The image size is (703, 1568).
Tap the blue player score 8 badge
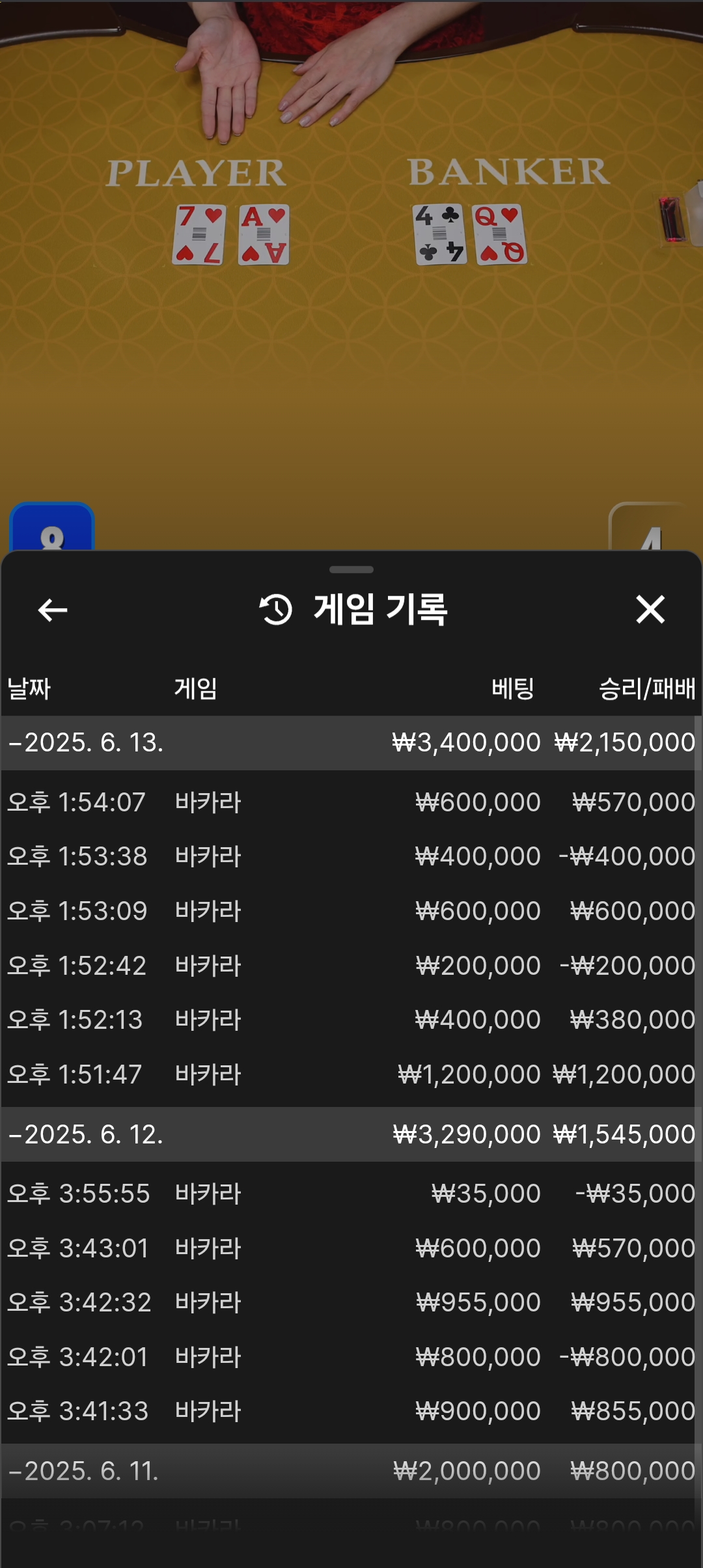pyautogui.click(x=52, y=527)
